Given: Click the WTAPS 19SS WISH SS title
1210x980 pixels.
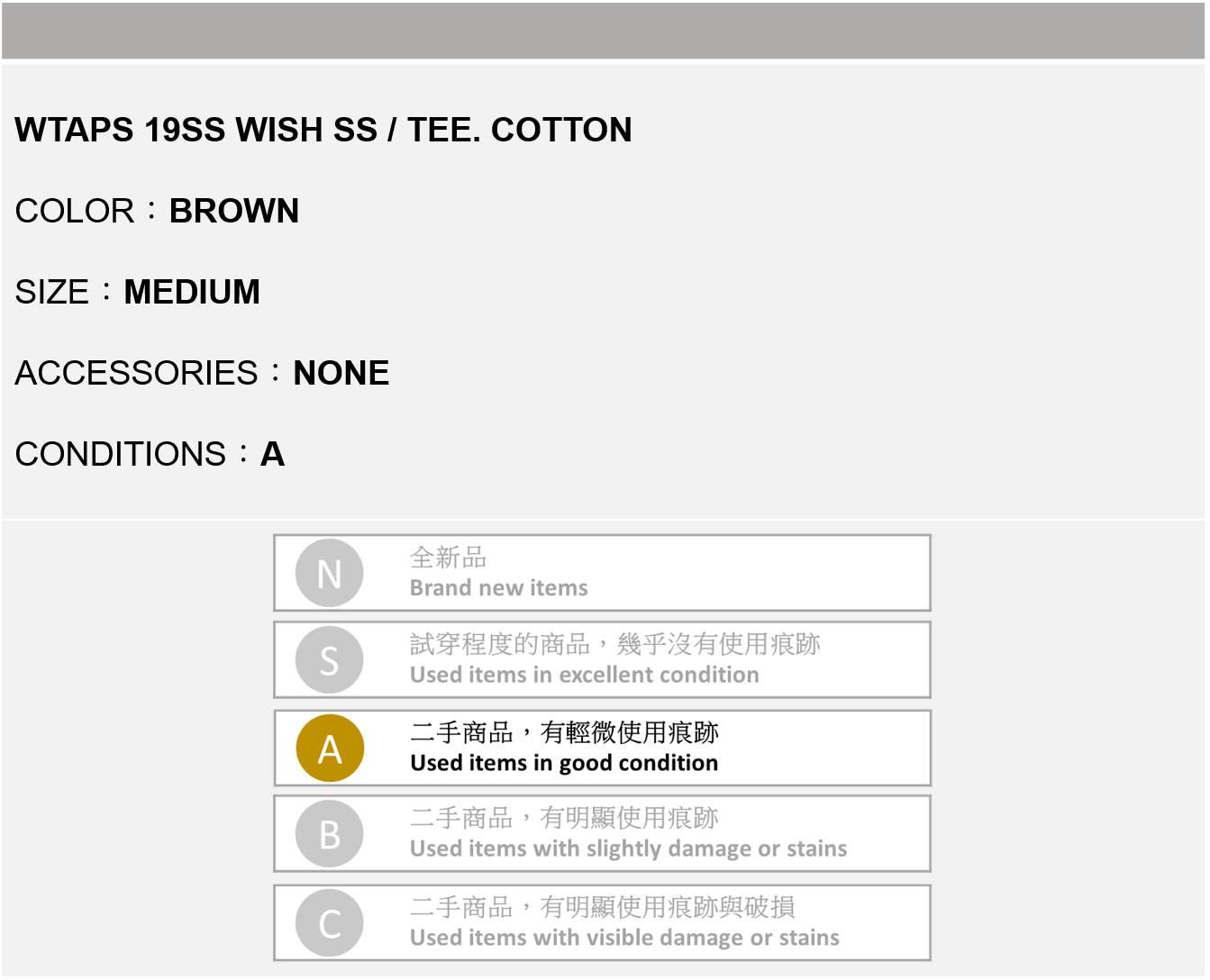Looking at the screenshot, I should [x=323, y=130].
